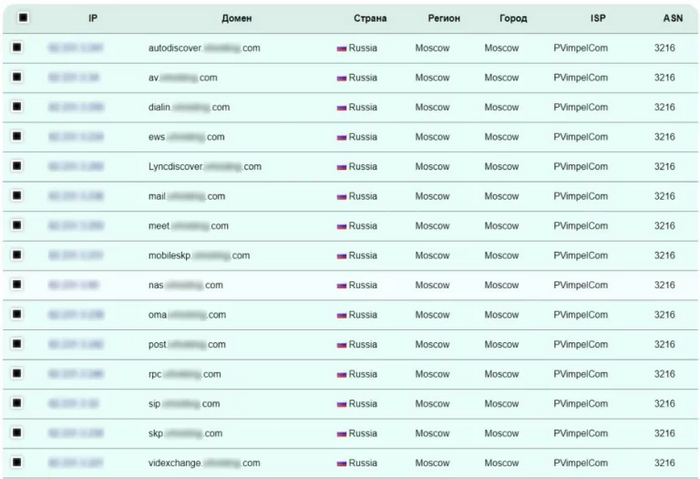This screenshot has width=700, height=479.
Task: Enable checkbox beside mobileskp domain
Action: pos(17,255)
